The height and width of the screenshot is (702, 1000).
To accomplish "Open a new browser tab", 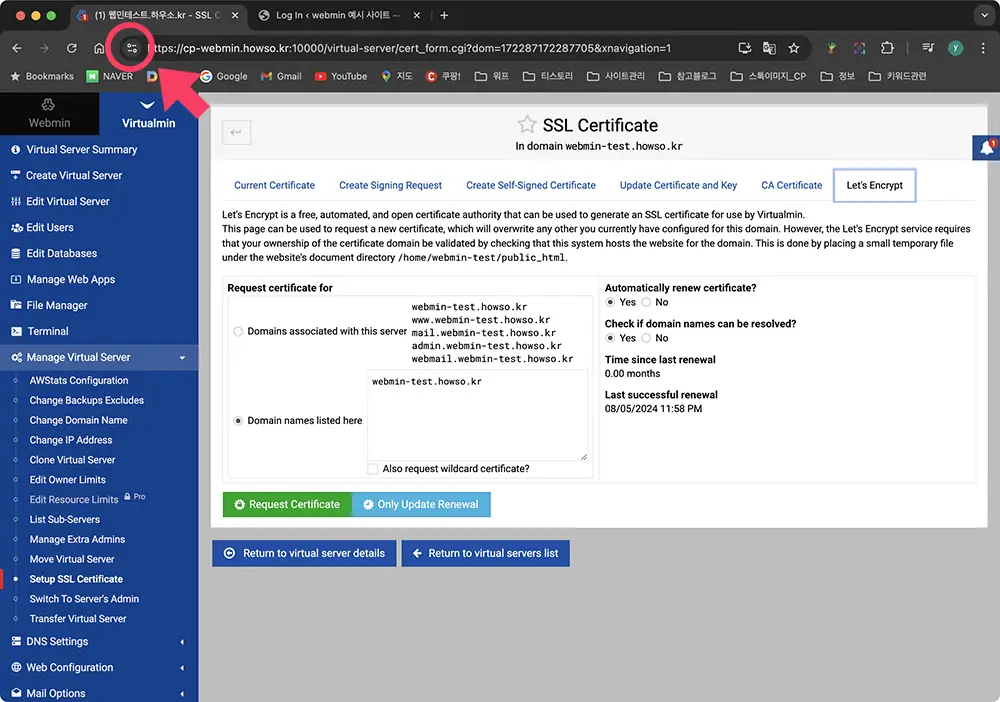I will click(445, 15).
